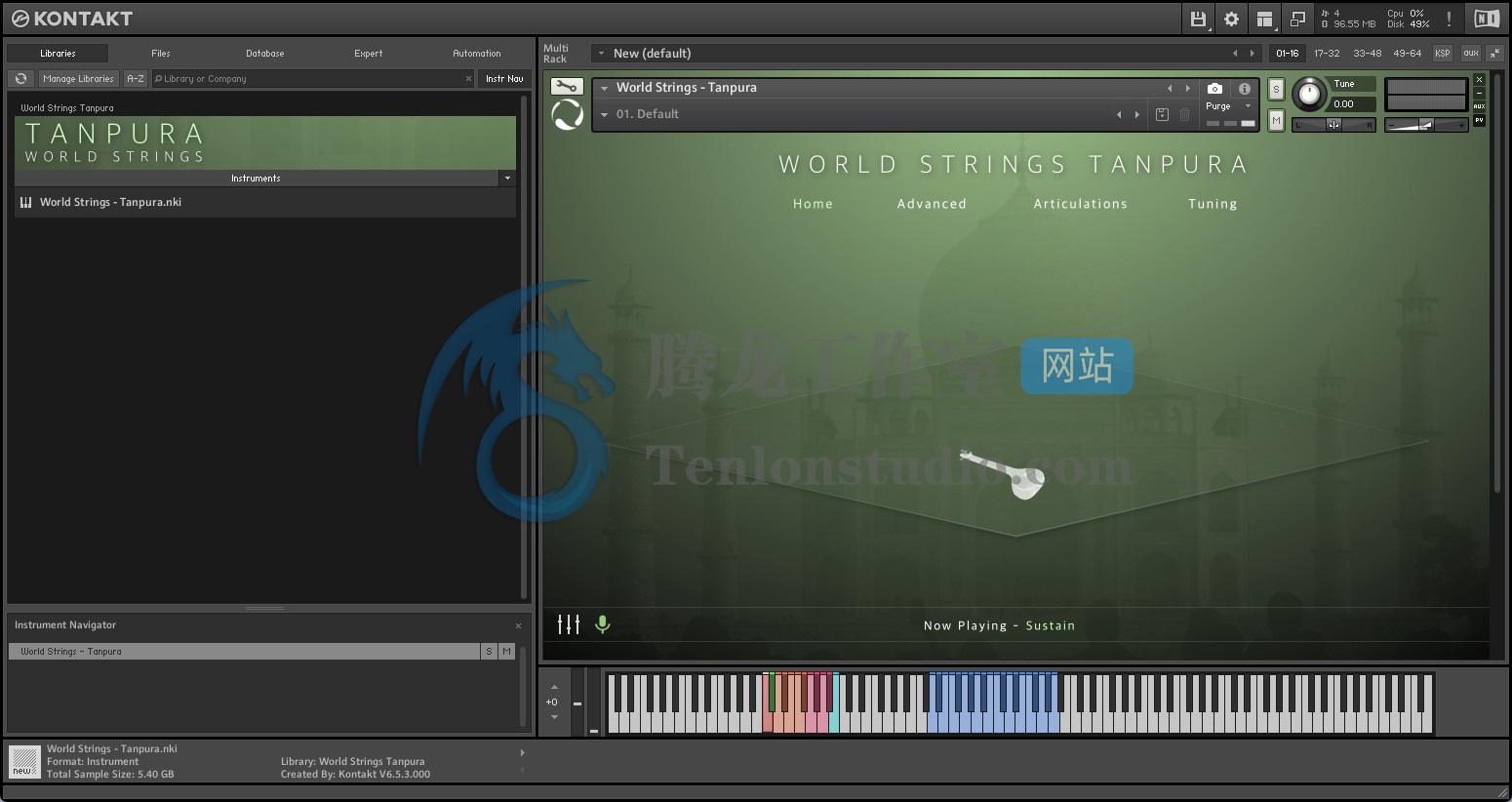Screen dimensions: 1512x802
Task: Open Kontakt options gear icon
Action: (1231, 19)
